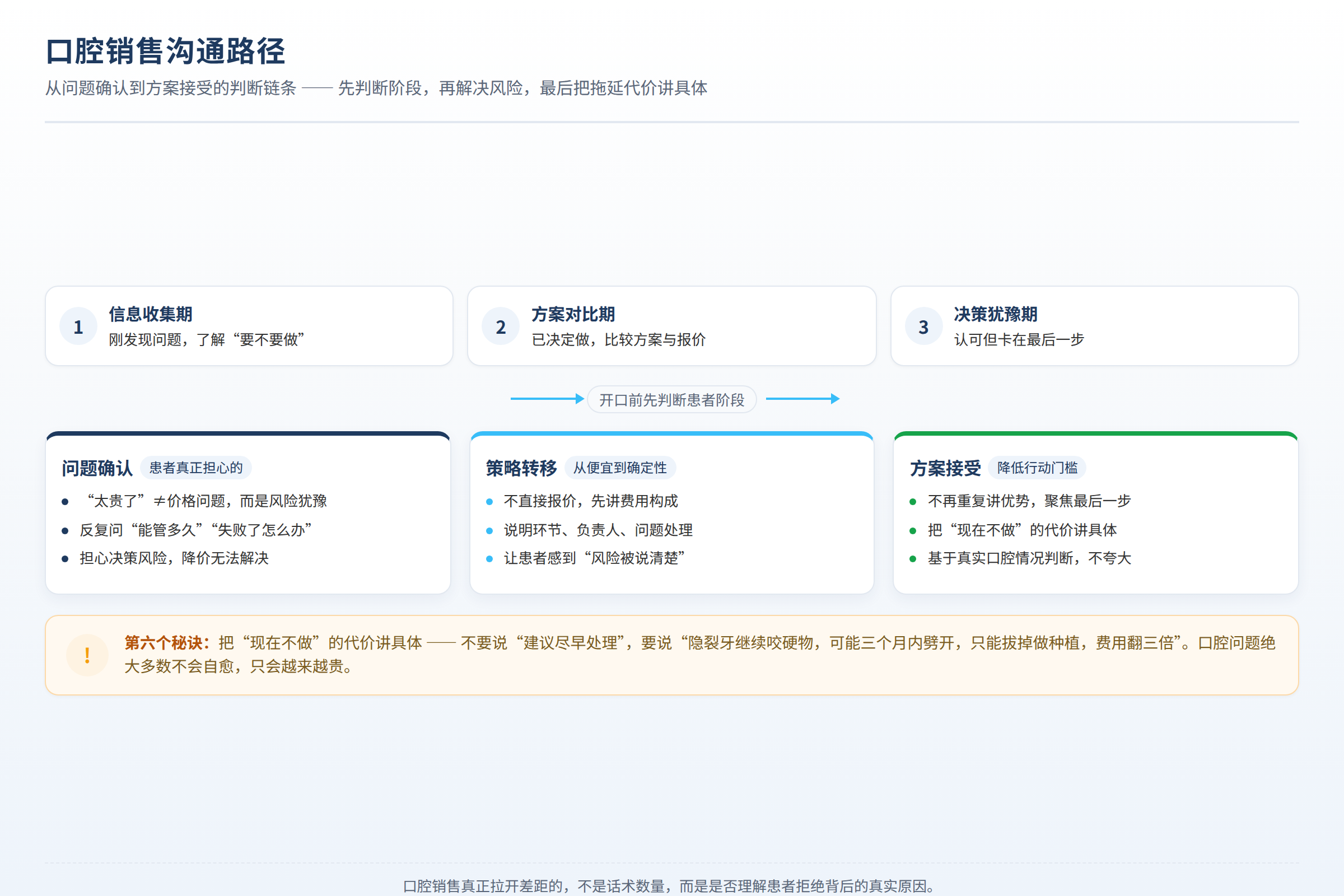The height and width of the screenshot is (896, 1344).
Task: Click the text 已决定做，比较方案与报价
Action: [619, 339]
